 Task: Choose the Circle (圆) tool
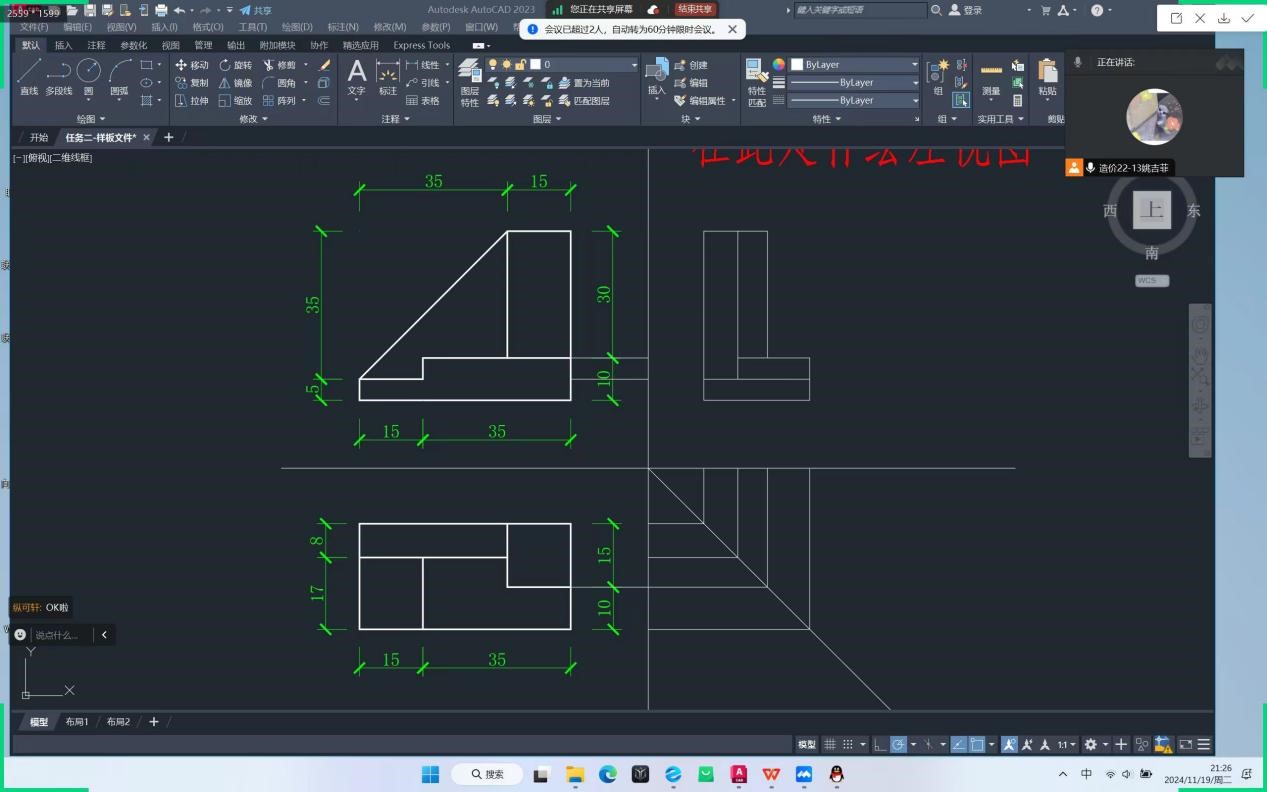tap(88, 77)
